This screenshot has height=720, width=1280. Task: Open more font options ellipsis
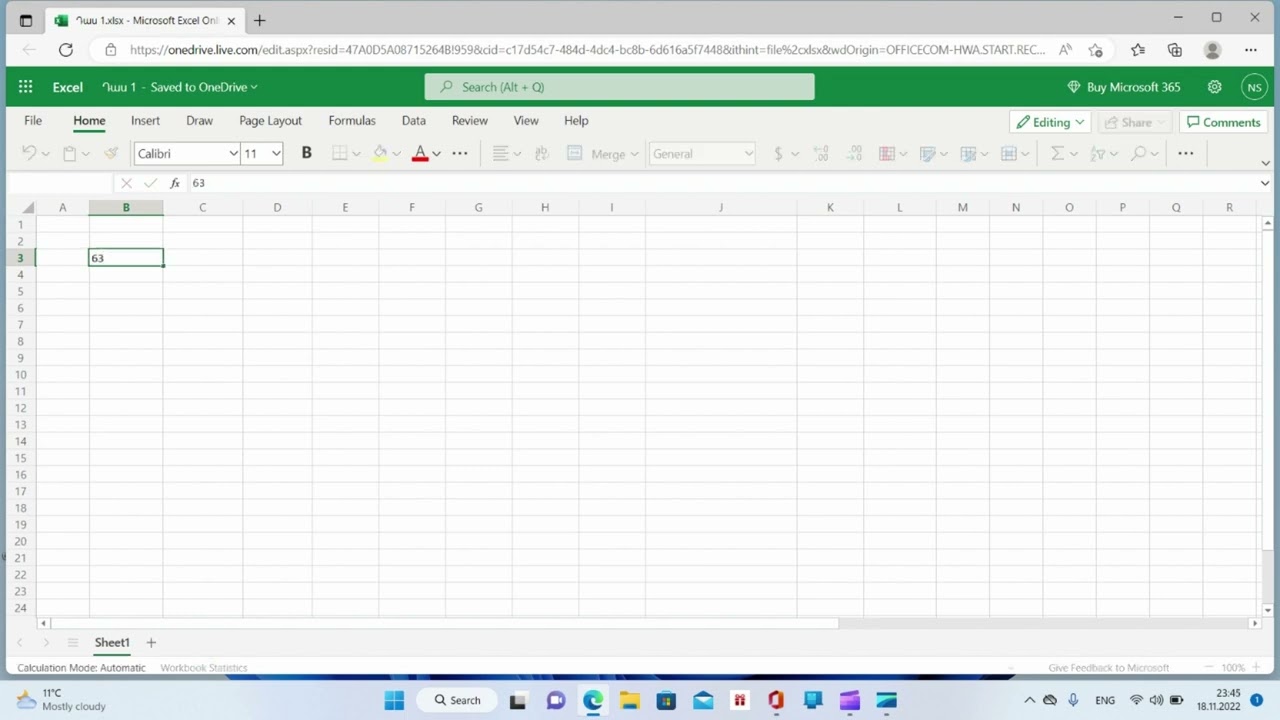point(460,153)
